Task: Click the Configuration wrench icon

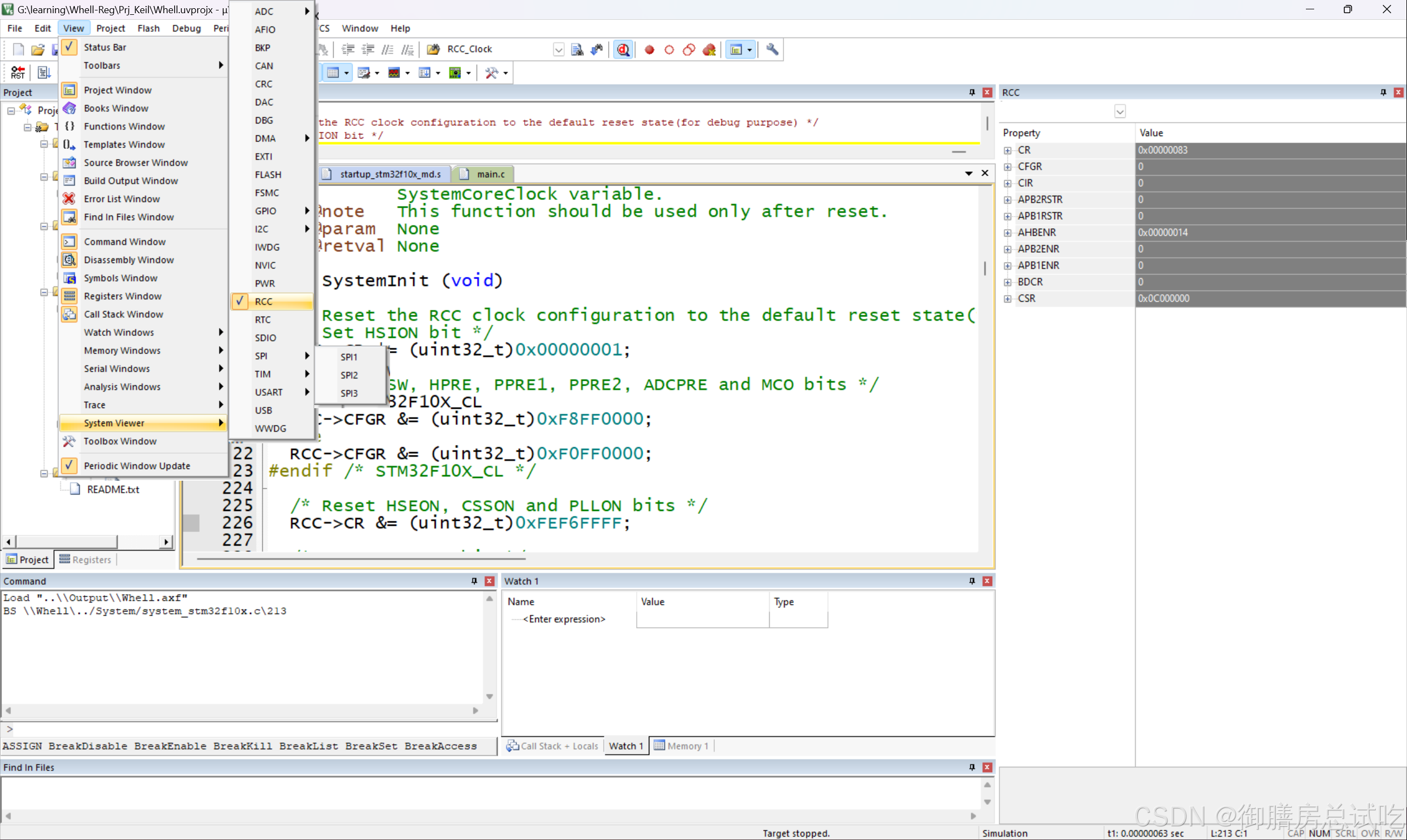Action: 772,49
